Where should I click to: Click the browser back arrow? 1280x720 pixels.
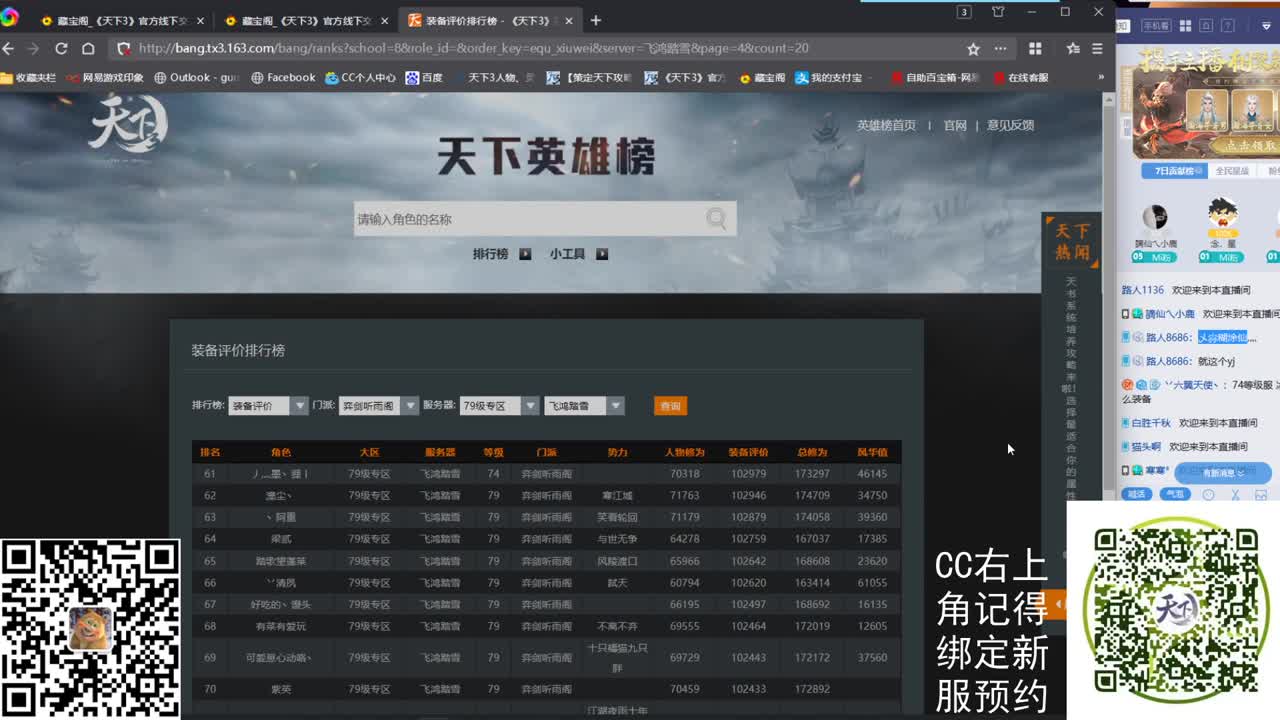tap(9, 47)
